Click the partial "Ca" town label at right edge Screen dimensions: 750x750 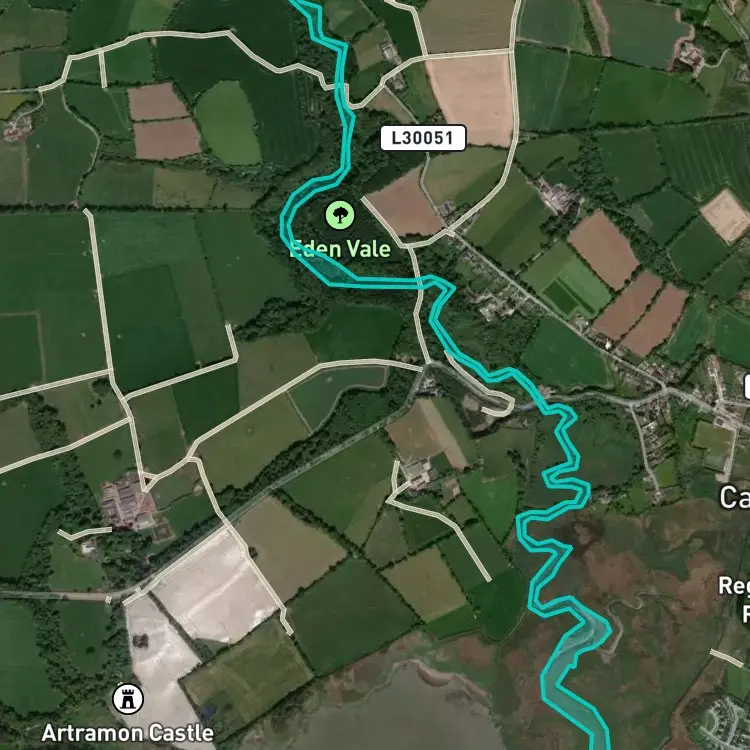pyautogui.click(x=735, y=497)
